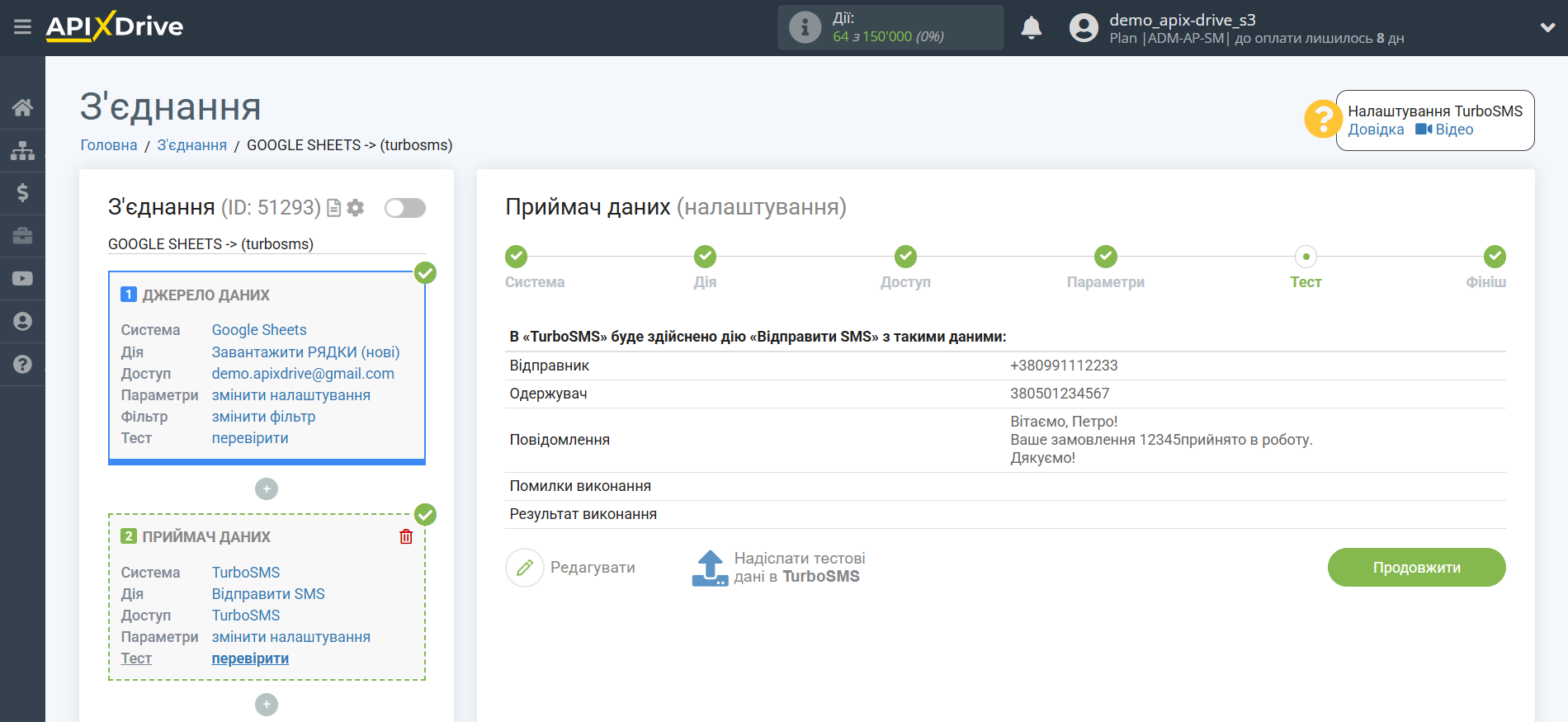The width and height of the screenshot is (1568, 722).
Task: Open connection settings gear icon
Action: click(356, 208)
